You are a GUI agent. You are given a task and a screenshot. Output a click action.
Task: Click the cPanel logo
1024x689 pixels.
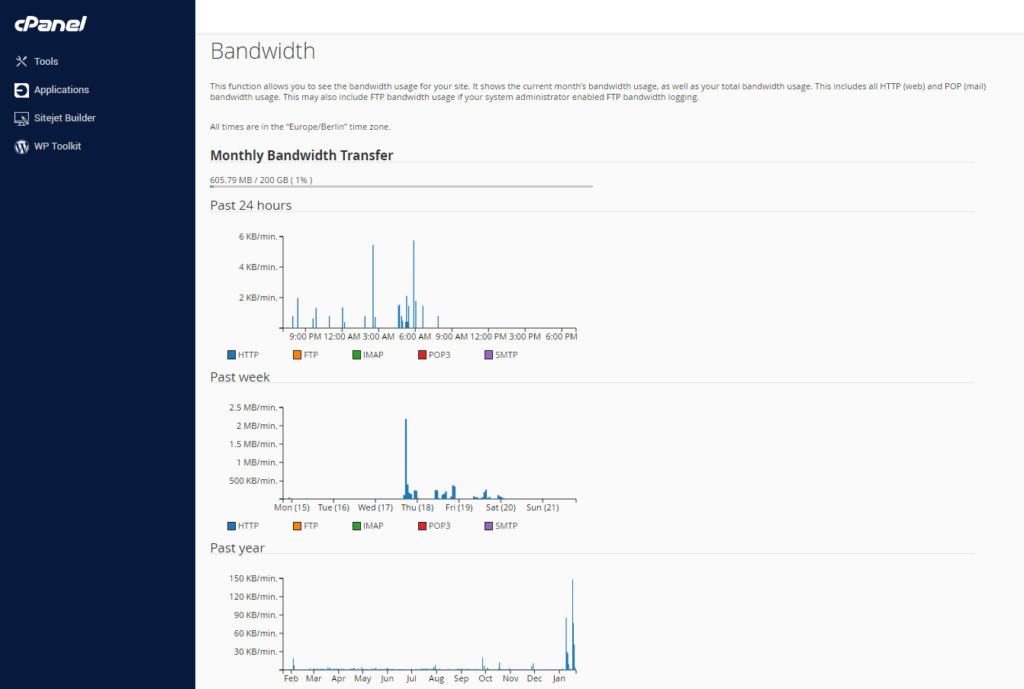click(50, 24)
